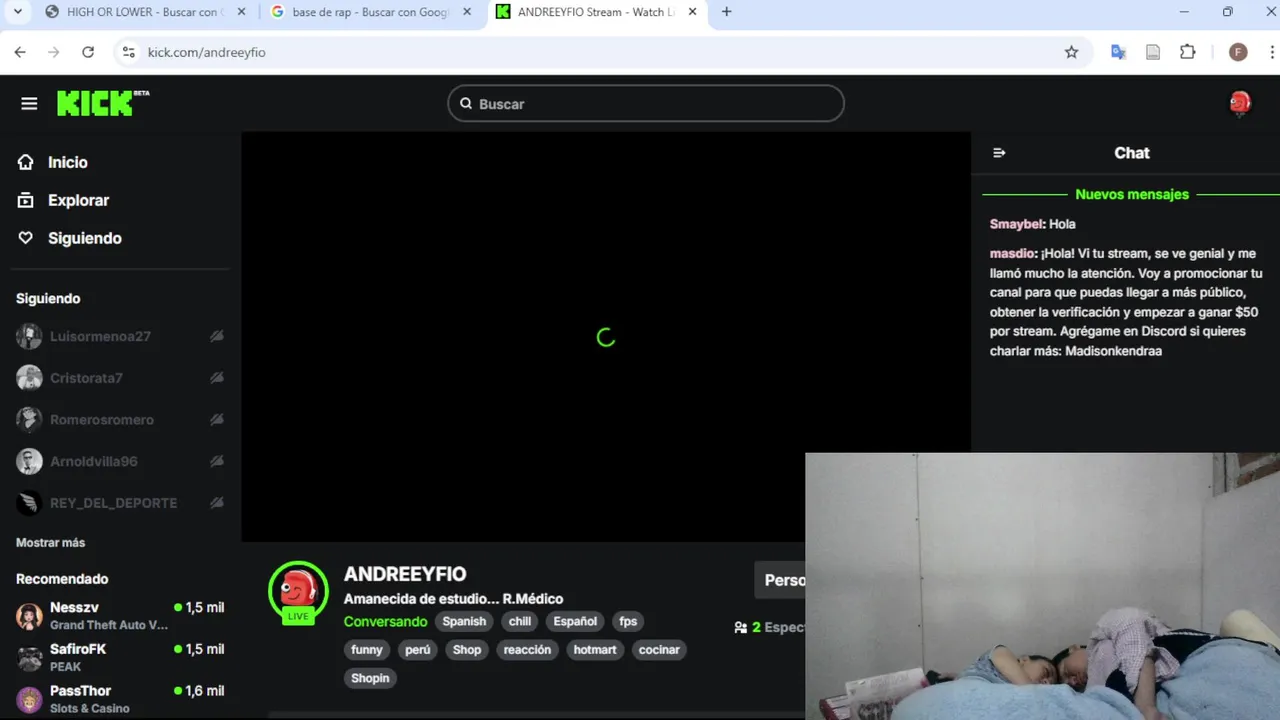This screenshot has height=720, width=1280.
Task: Open the tab search dropdown arrow
Action: click(17, 12)
